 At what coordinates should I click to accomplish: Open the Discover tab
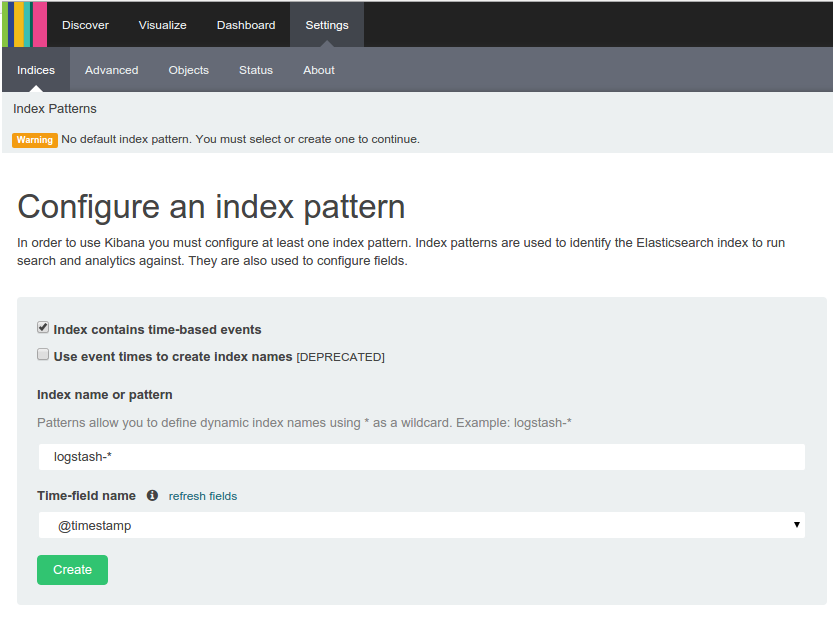[x=85, y=25]
